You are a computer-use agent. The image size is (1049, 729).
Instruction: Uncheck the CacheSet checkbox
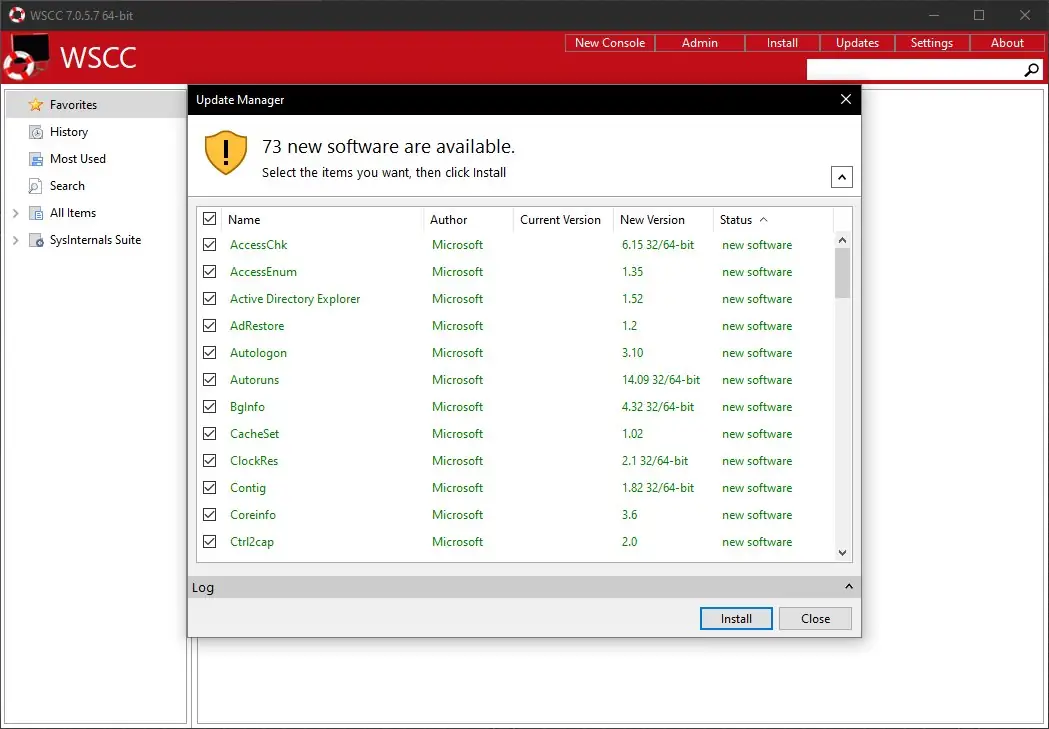pos(209,433)
